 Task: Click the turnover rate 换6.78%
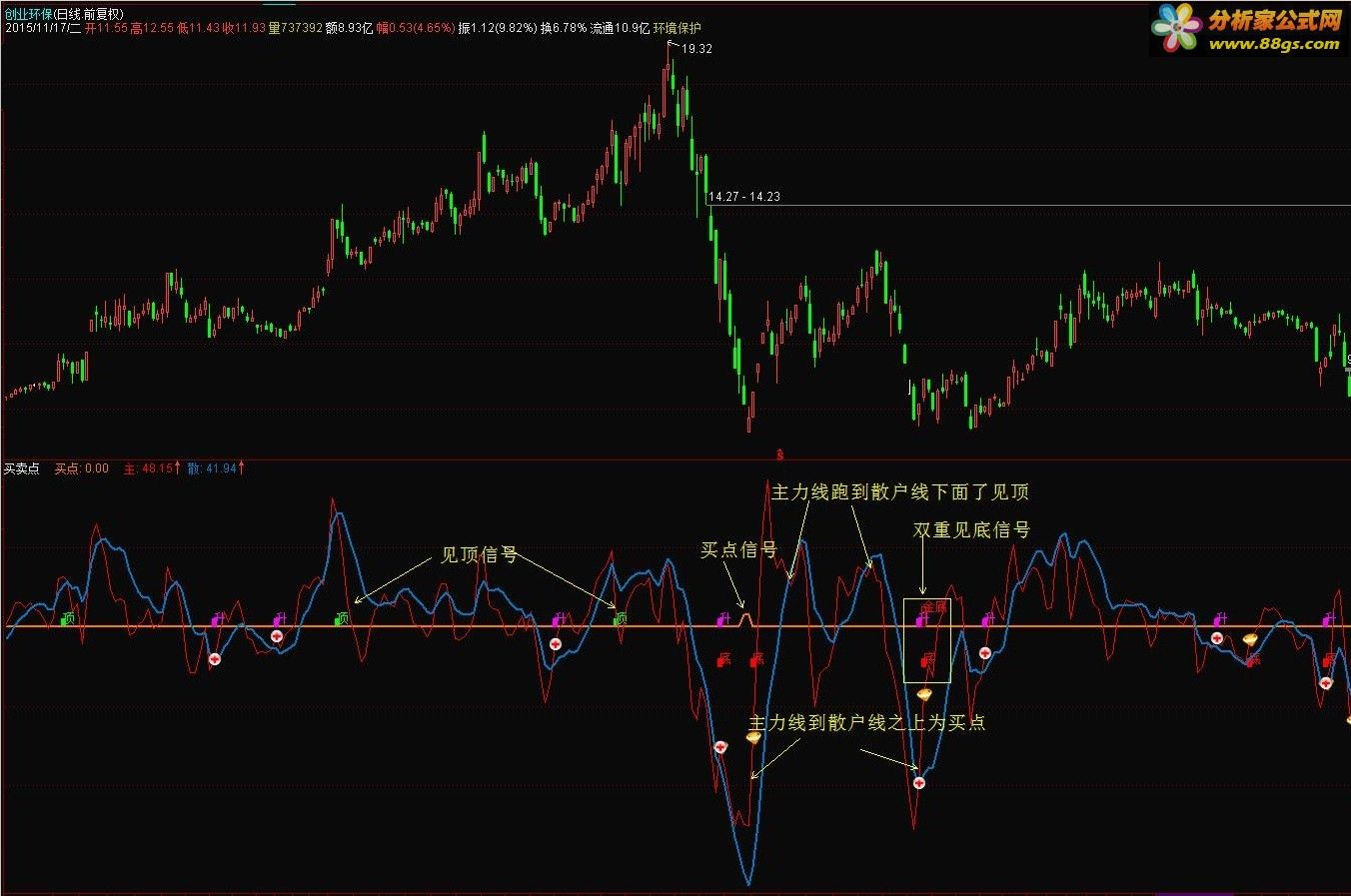pos(564,28)
